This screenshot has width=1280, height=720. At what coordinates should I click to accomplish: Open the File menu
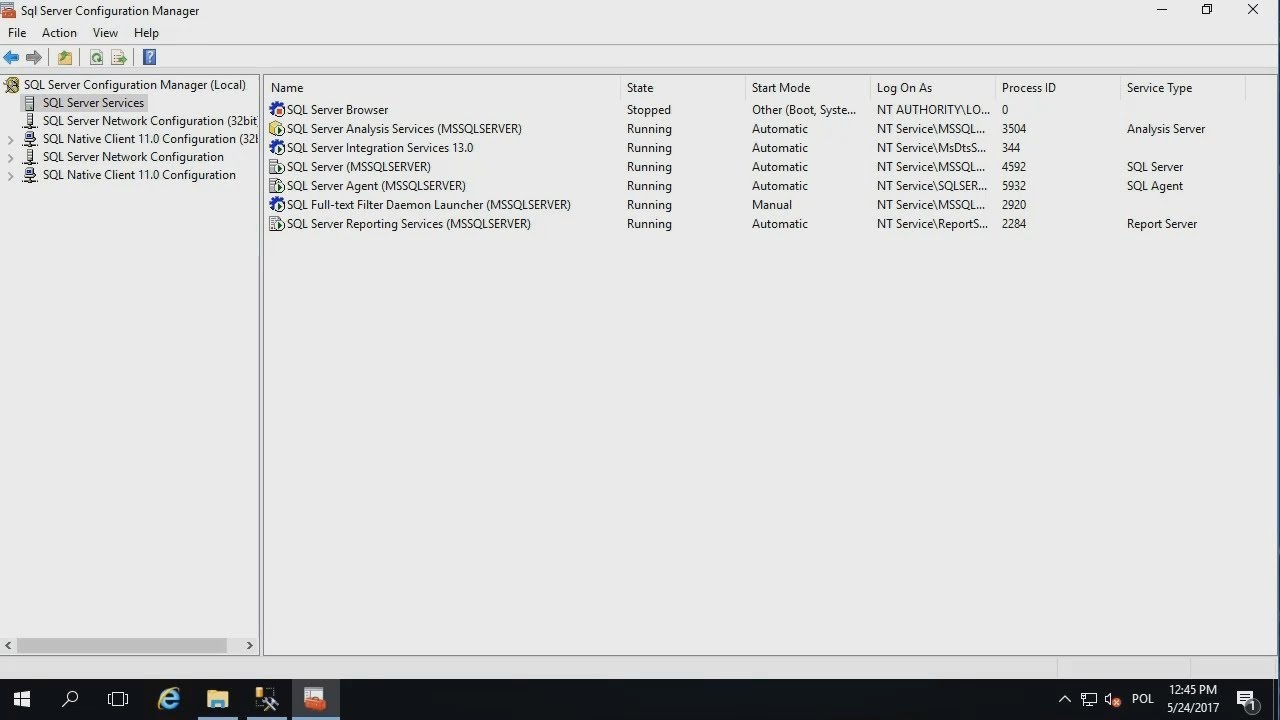coord(17,33)
